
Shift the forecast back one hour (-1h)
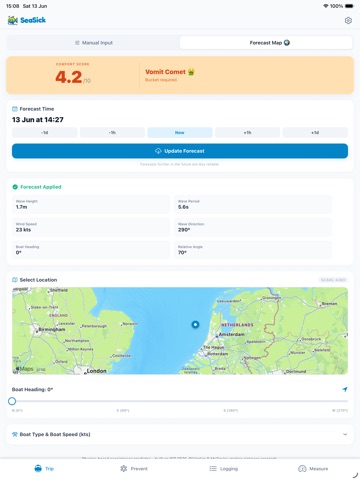[112, 132]
